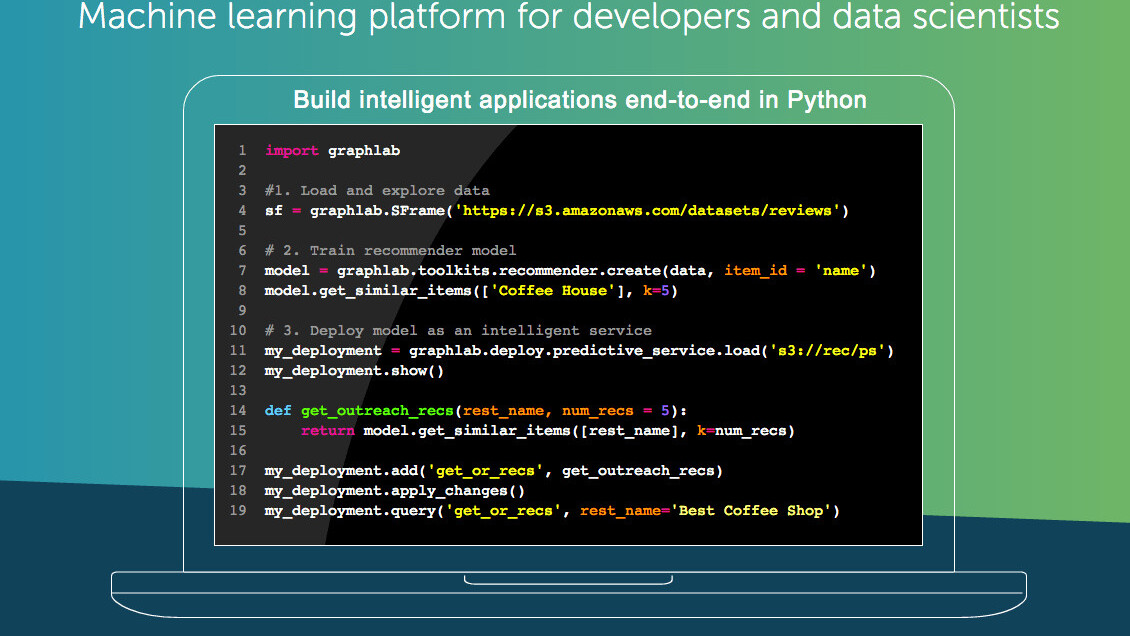The image size is (1130, 636).
Task: Click line number 13 in the code gutter
Action: [238, 390]
